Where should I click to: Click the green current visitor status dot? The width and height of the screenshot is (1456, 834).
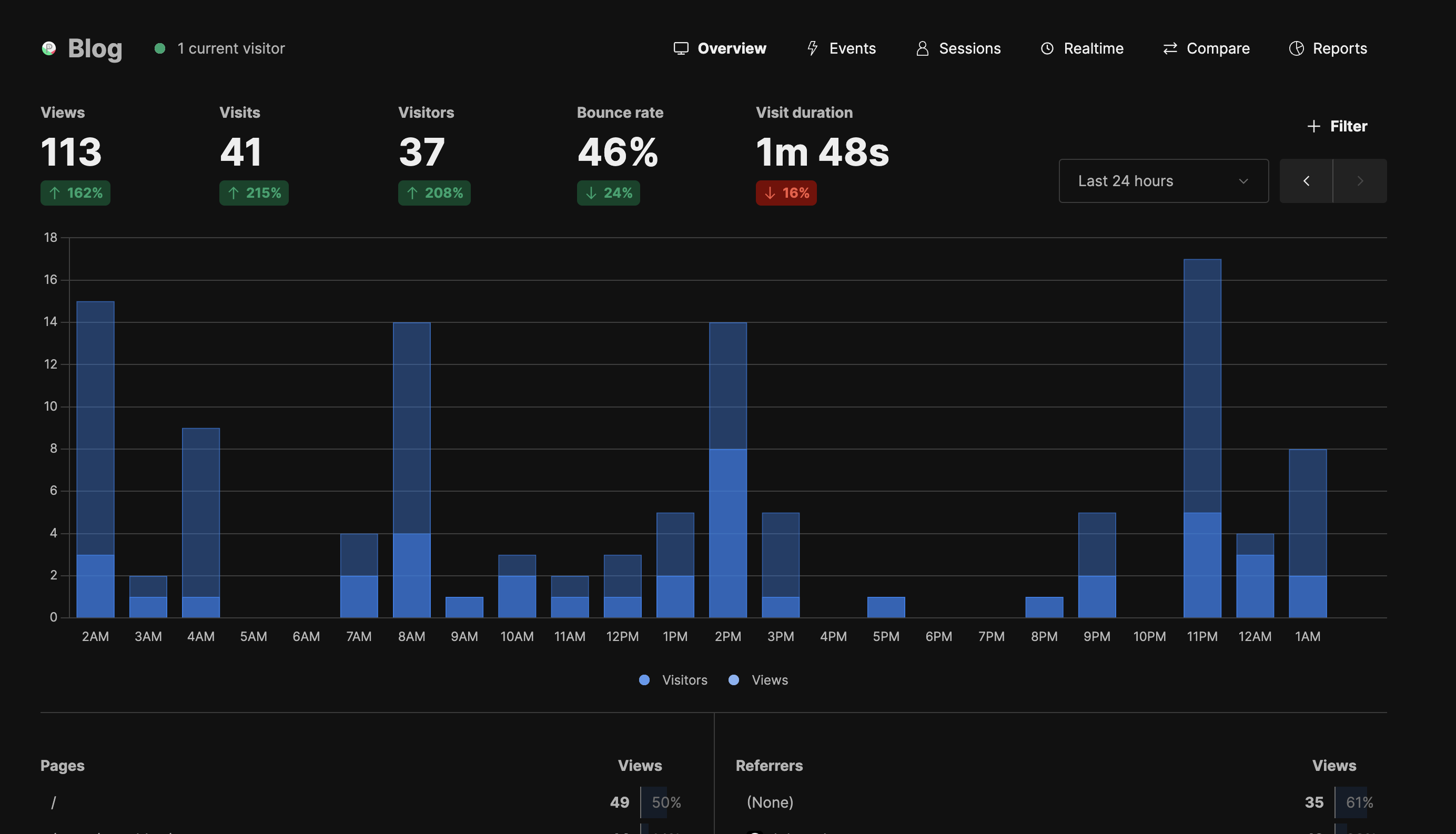click(160, 49)
